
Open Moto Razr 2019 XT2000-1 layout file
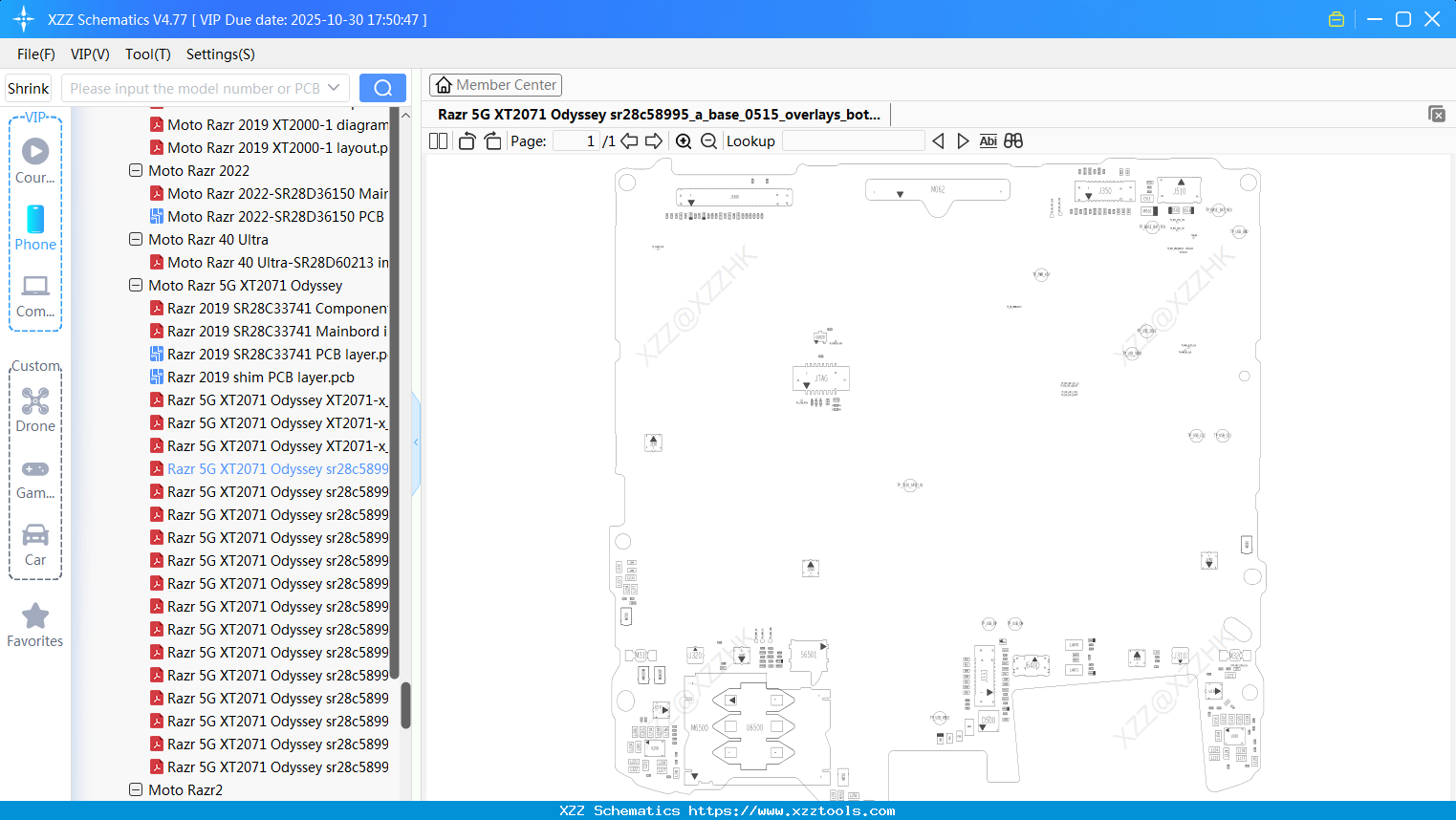(277, 148)
